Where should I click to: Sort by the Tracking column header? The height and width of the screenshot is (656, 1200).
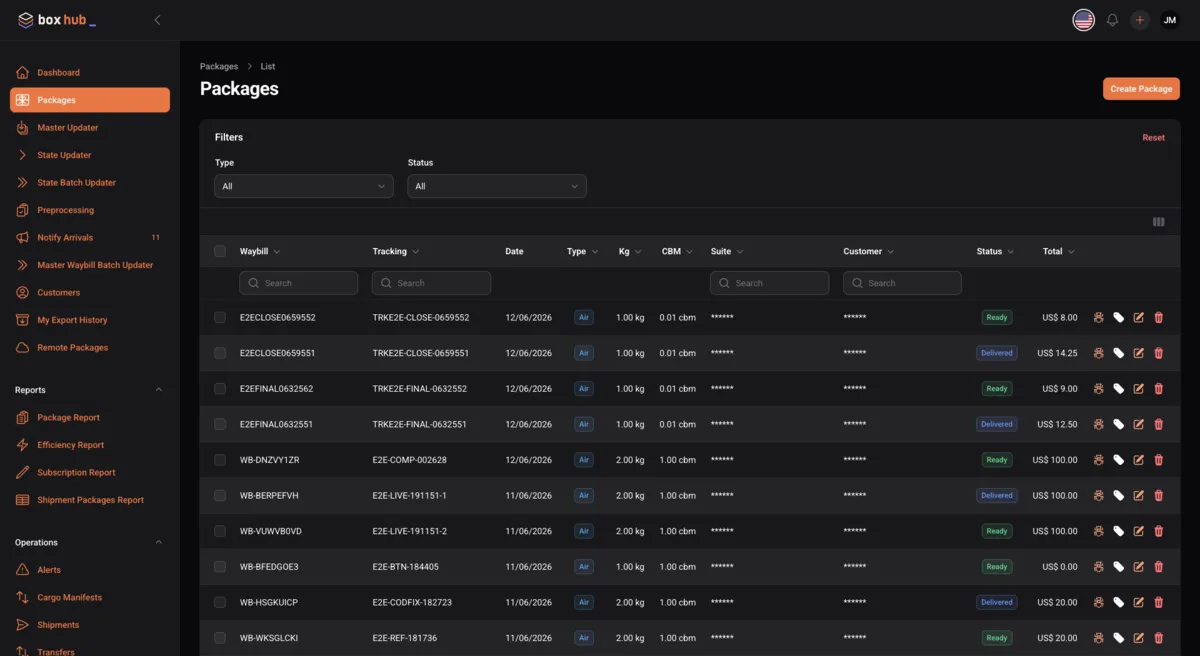396,251
